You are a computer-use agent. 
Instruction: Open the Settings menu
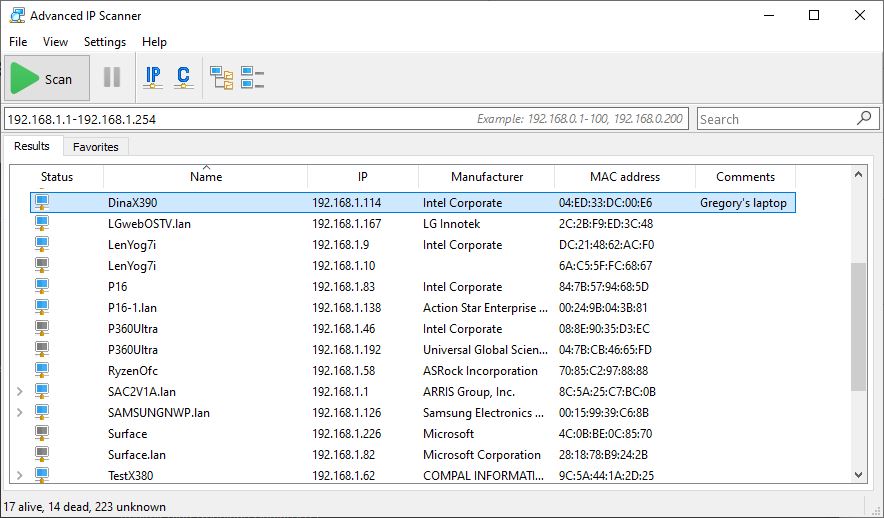(105, 42)
